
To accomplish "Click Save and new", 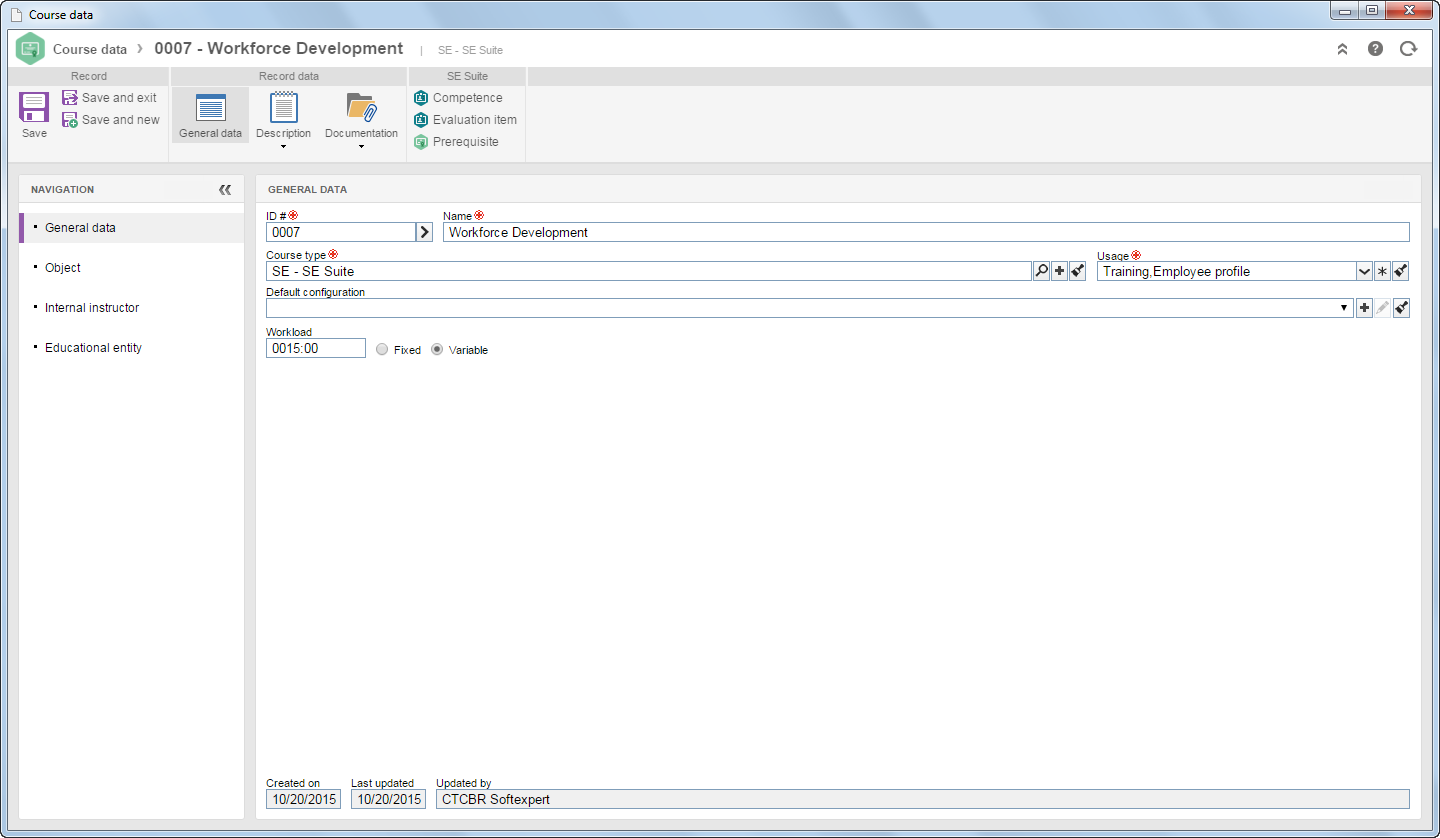I will click(x=111, y=120).
